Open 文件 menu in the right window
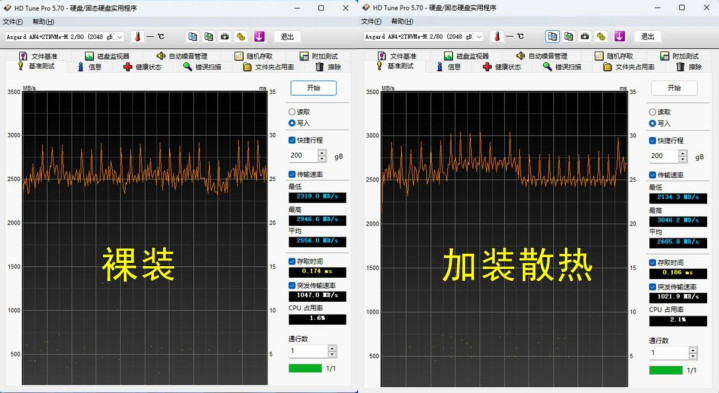This screenshot has height=393, width=719. 371,22
